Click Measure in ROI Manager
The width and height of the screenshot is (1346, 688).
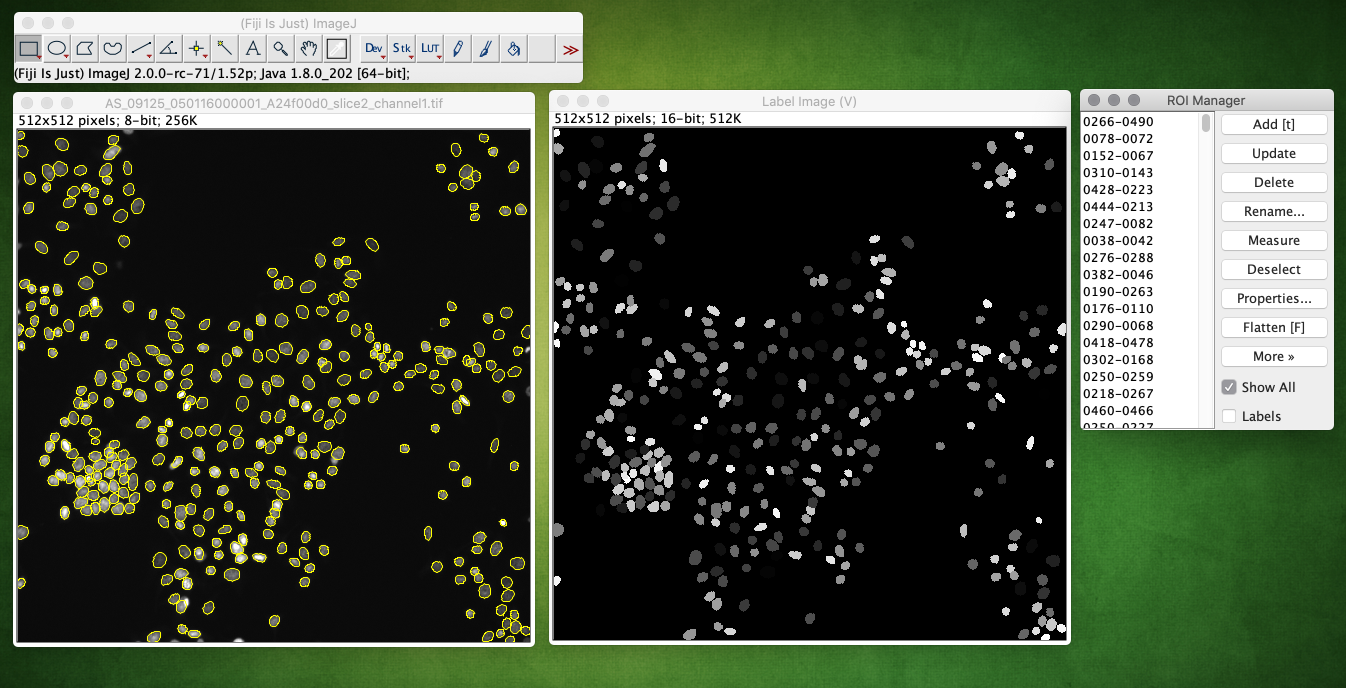pos(1274,240)
